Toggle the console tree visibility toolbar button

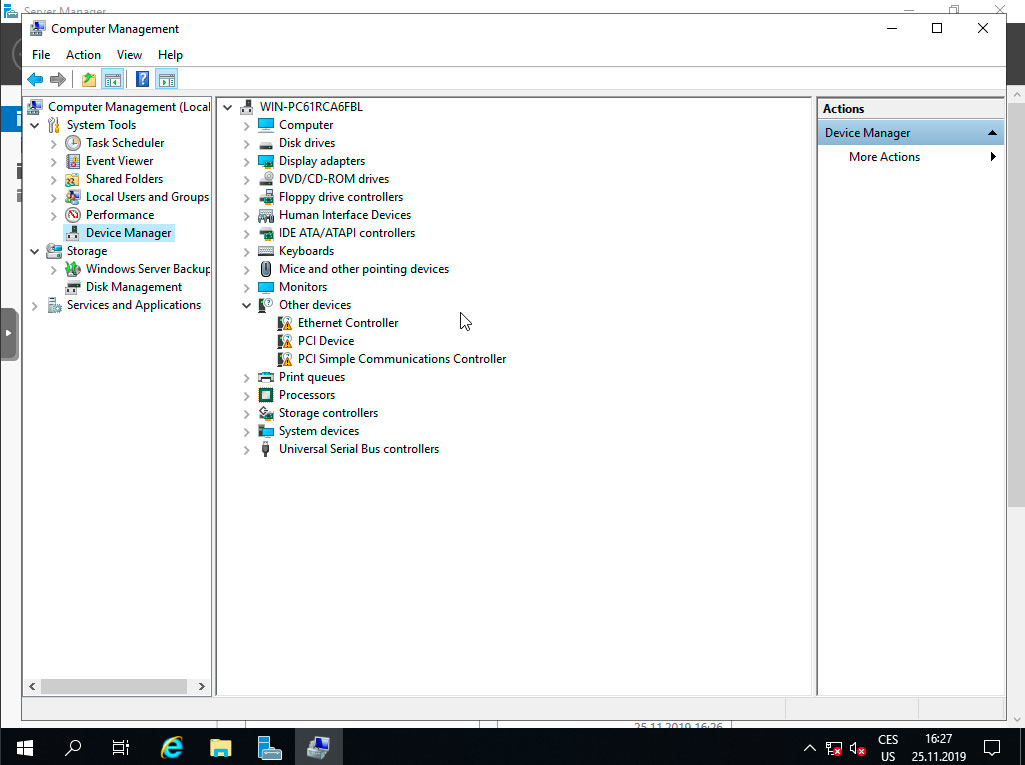pos(114,78)
